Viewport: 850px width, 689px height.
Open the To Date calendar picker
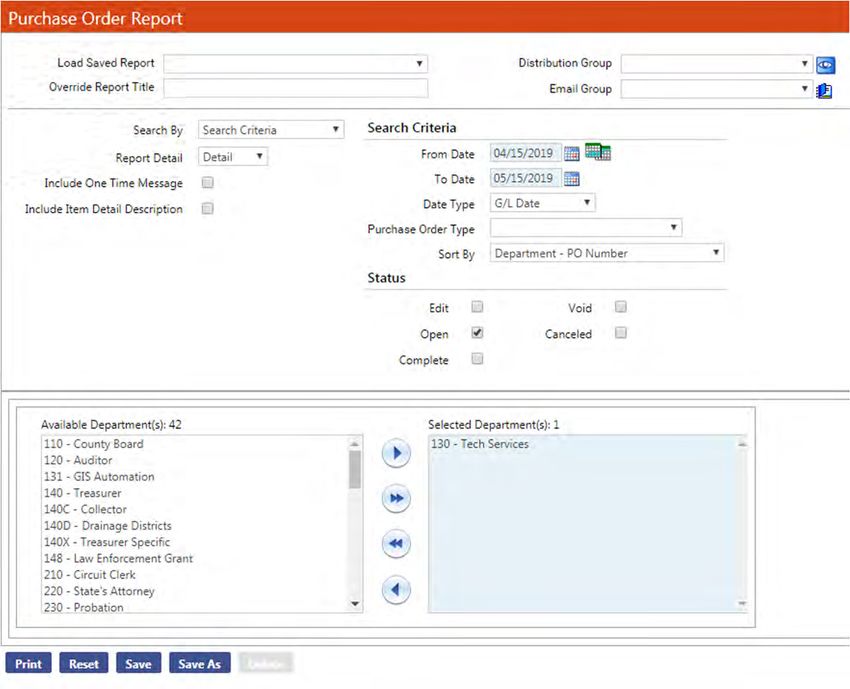point(571,178)
